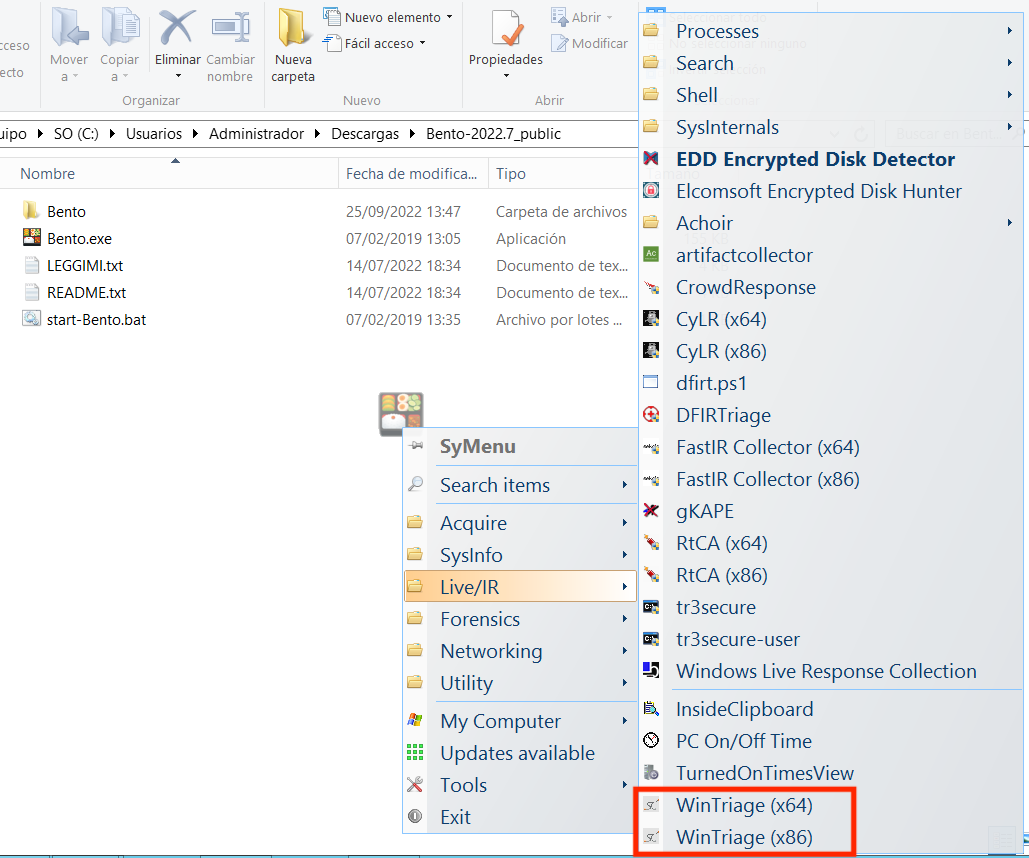The width and height of the screenshot is (1029, 858).
Task: Click the CyLR (x86) icon
Action: point(651,351)
